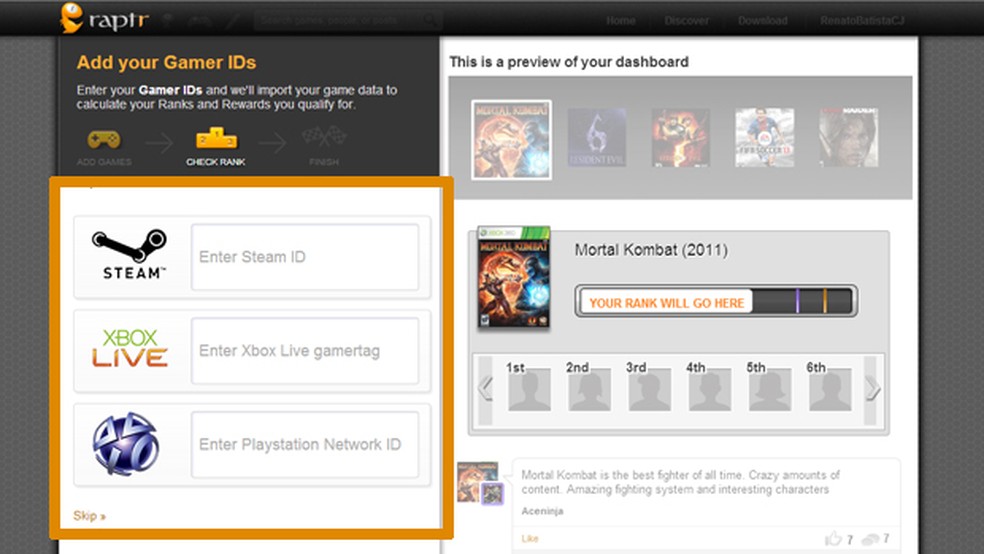The image size is (984, 554).
Task: Open the RenatoBatistaCJ profile menu
Action: point(862,21)
